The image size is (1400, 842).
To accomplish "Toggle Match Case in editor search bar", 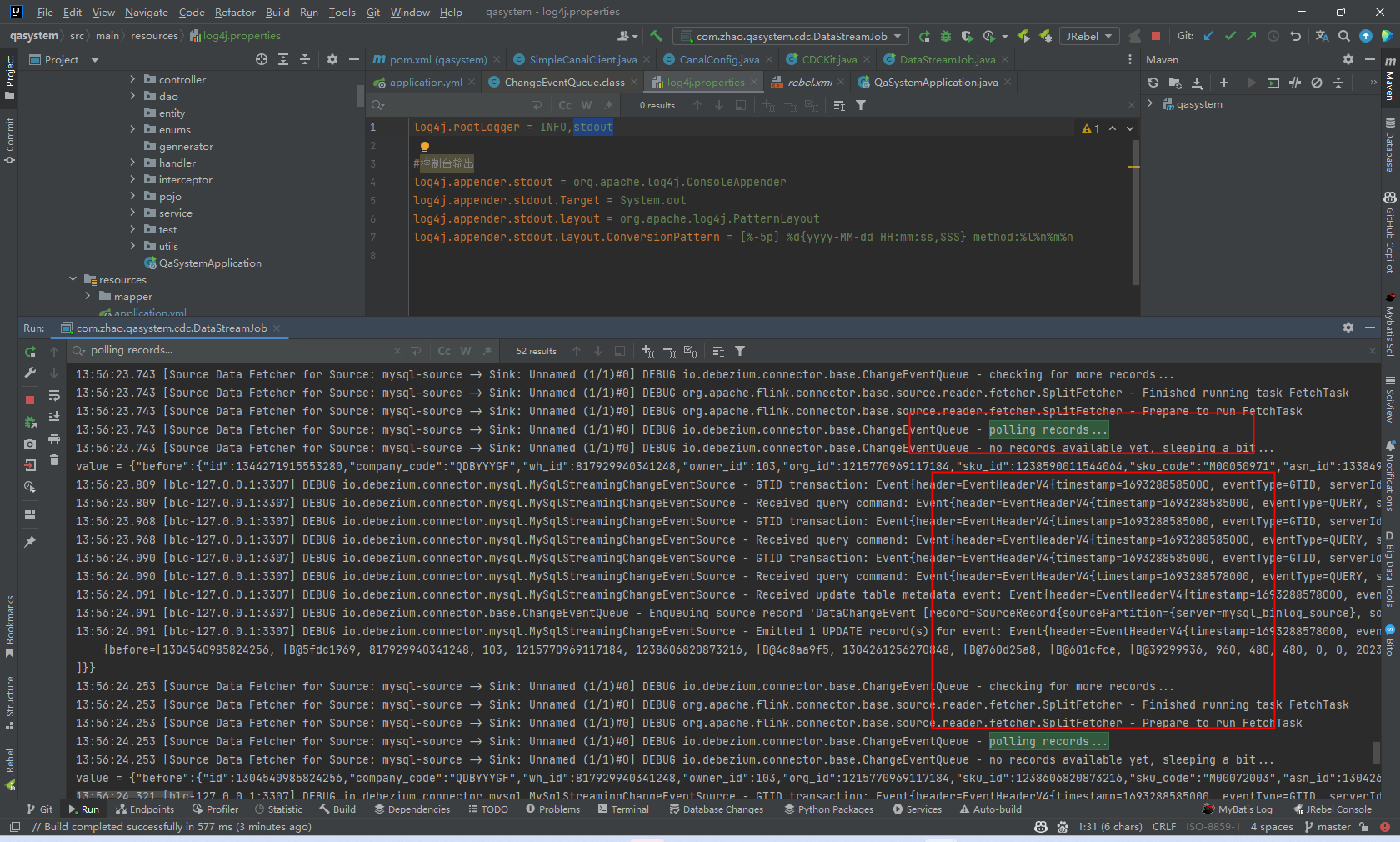I will (565, 105).
